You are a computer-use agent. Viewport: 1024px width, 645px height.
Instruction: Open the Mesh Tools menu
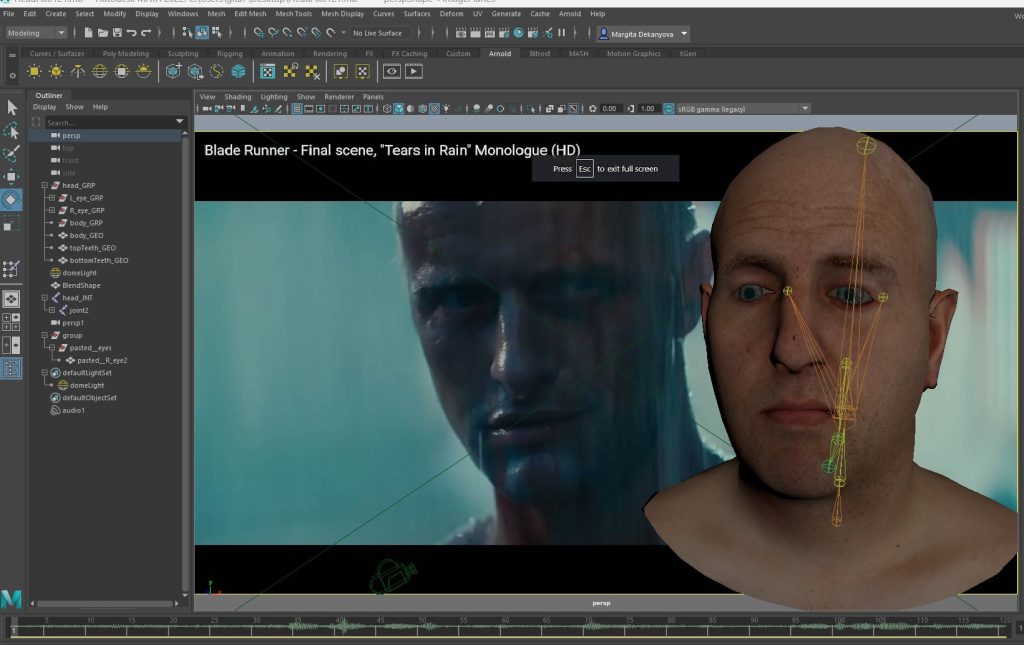293,14
